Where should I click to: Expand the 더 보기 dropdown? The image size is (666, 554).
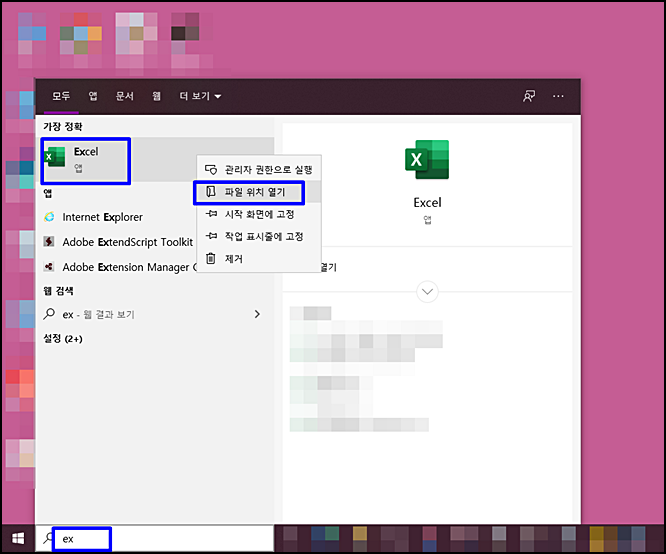(200, 96)
